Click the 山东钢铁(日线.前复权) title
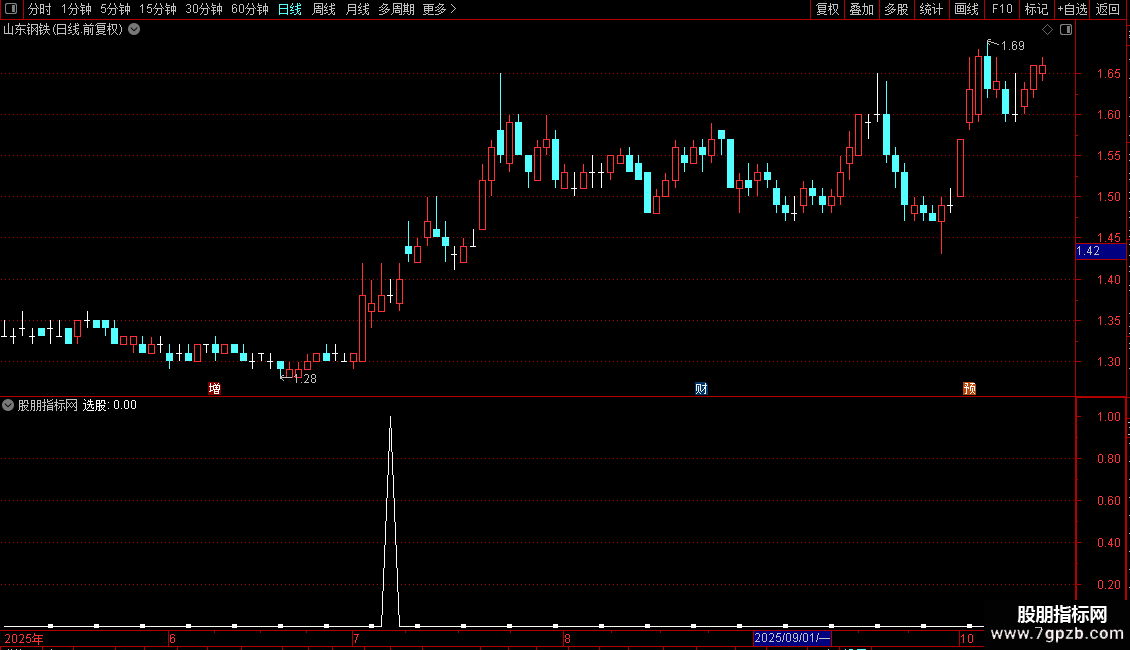Screen dimensions: 1130x650 coord(63,30)
